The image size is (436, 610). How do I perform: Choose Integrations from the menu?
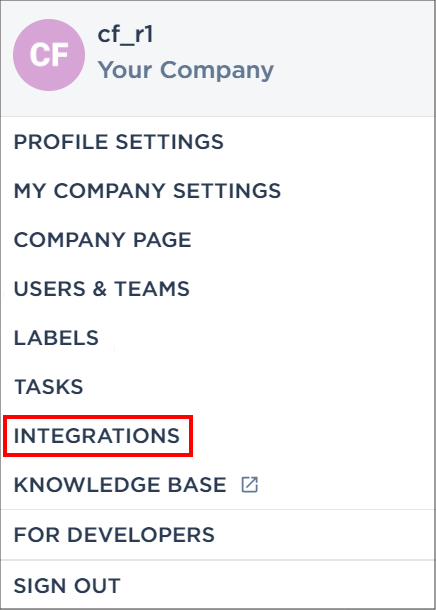click(97, 436)
